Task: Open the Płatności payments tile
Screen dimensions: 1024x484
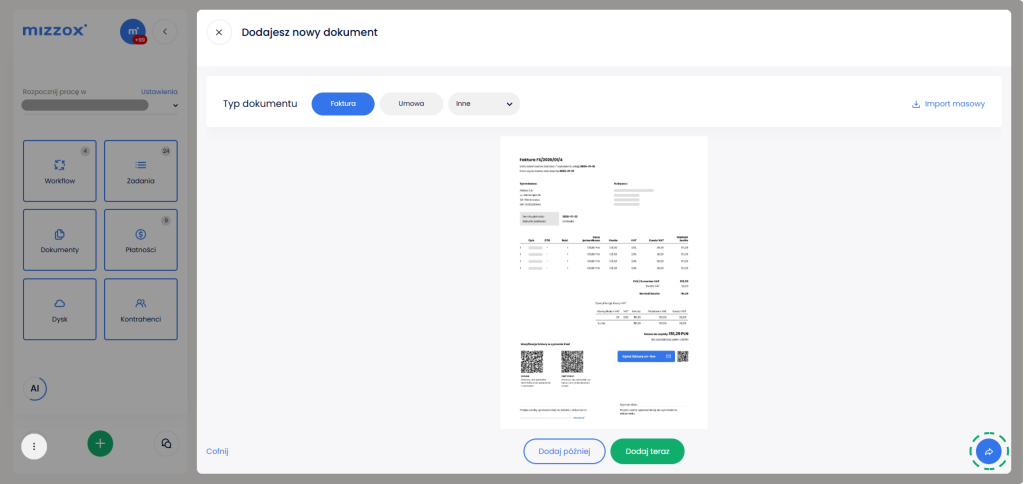Action: pos(141,240)
